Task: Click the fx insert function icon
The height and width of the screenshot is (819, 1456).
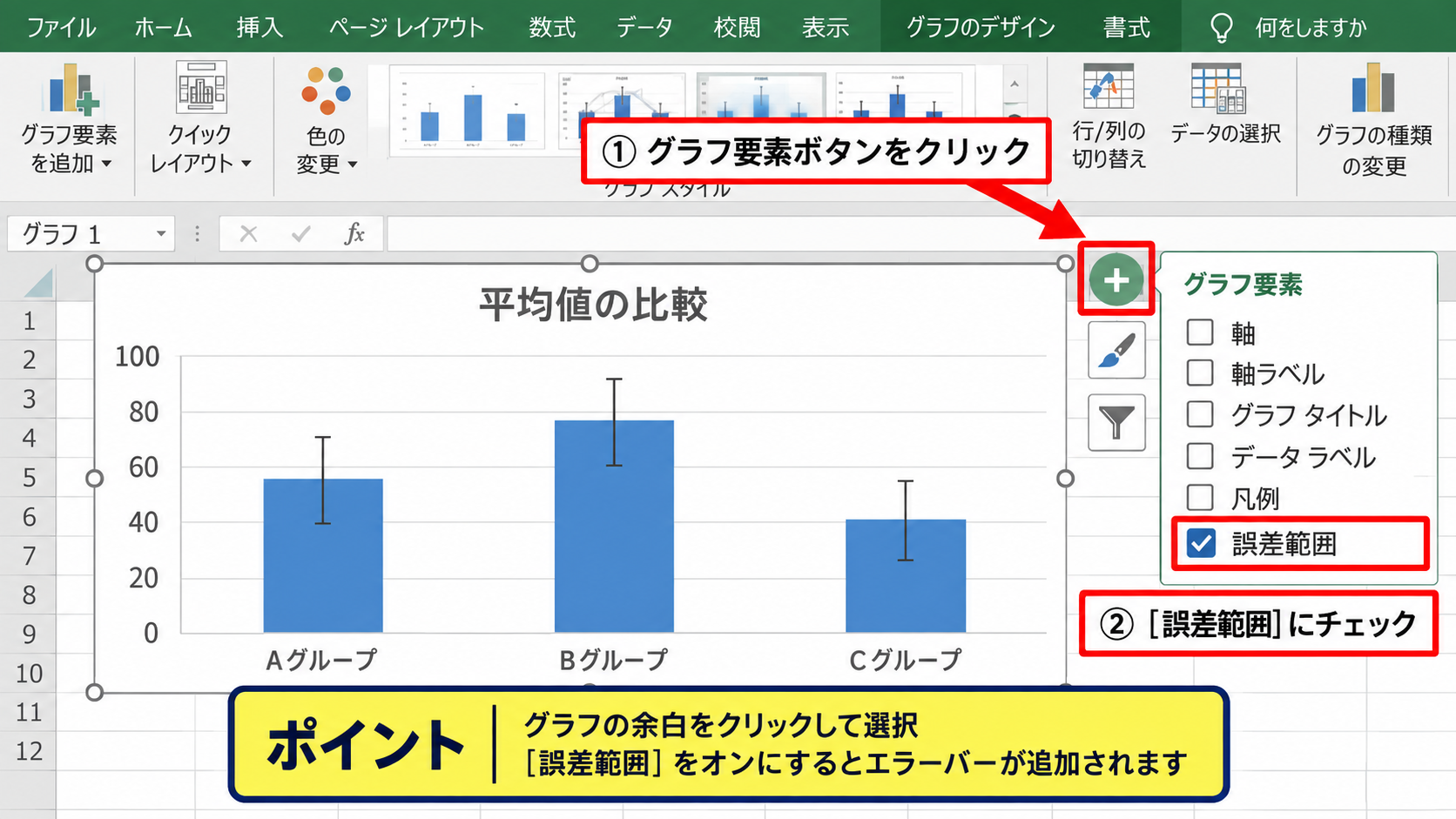Action: coord(354,233)
